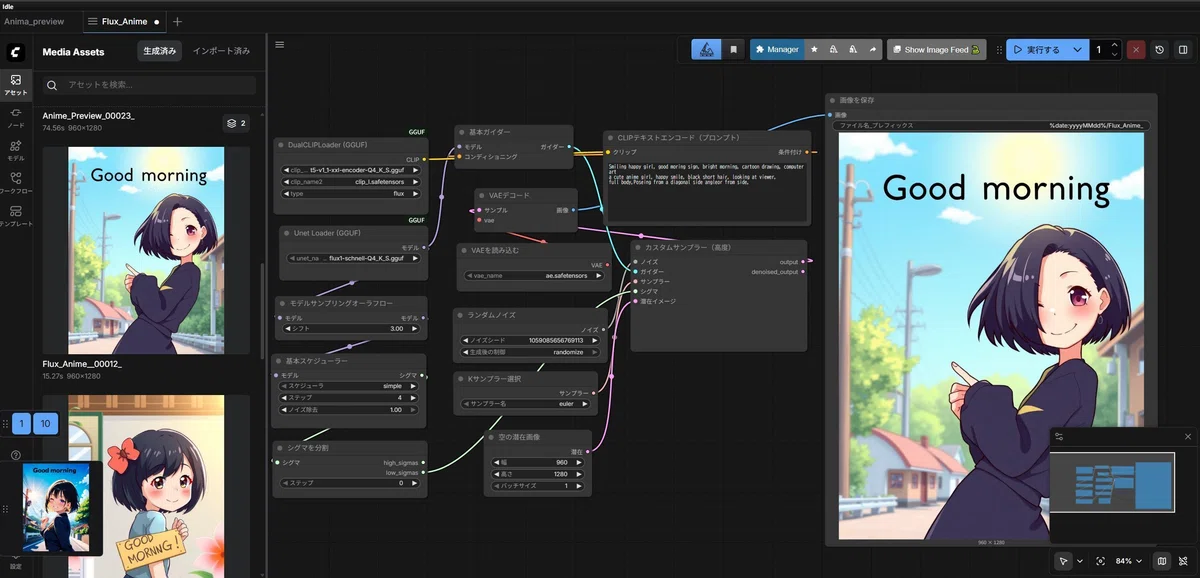The height and width of the screenshot is (578, 1200).
Task: Toggle link visibility icon
Action: (x=1183, y=561)
